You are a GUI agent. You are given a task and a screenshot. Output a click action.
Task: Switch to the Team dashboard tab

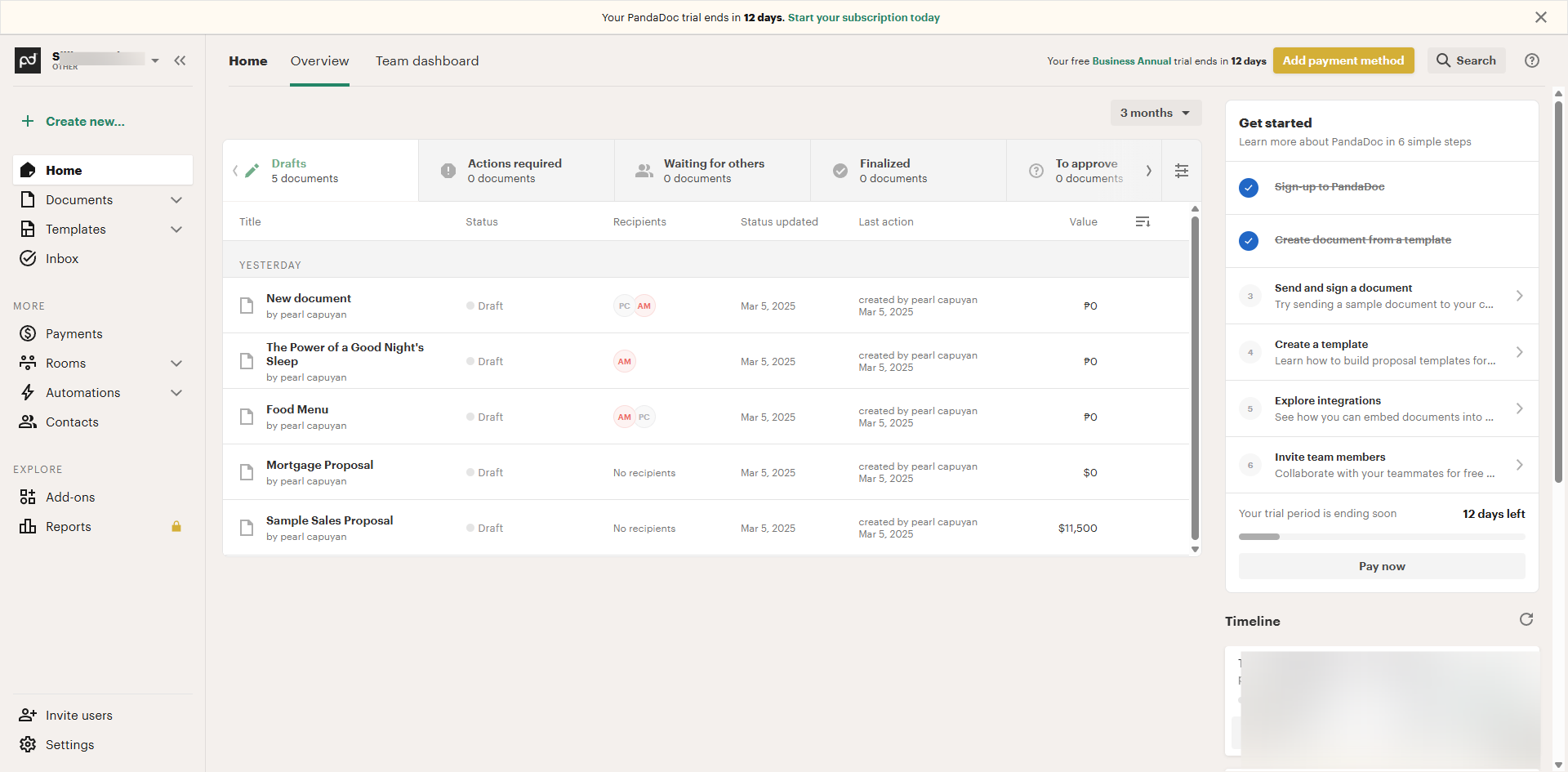coord(427,61)
